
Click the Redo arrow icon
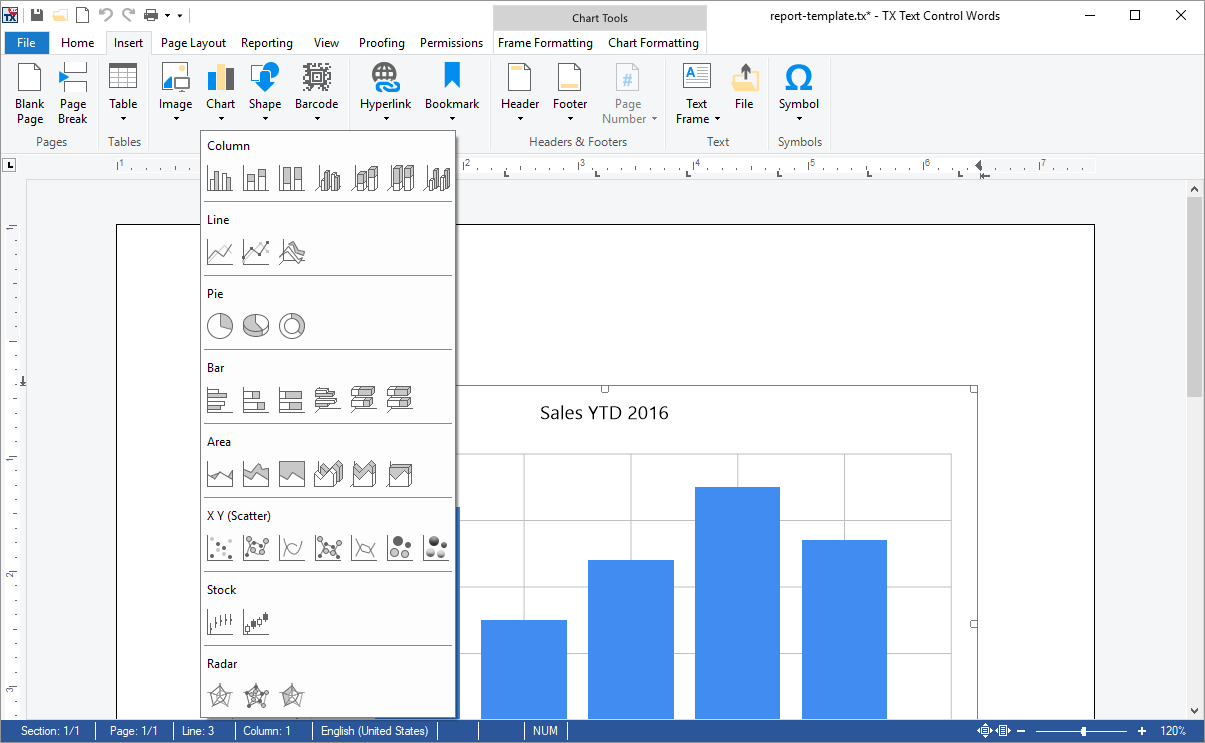click(128, 15)
